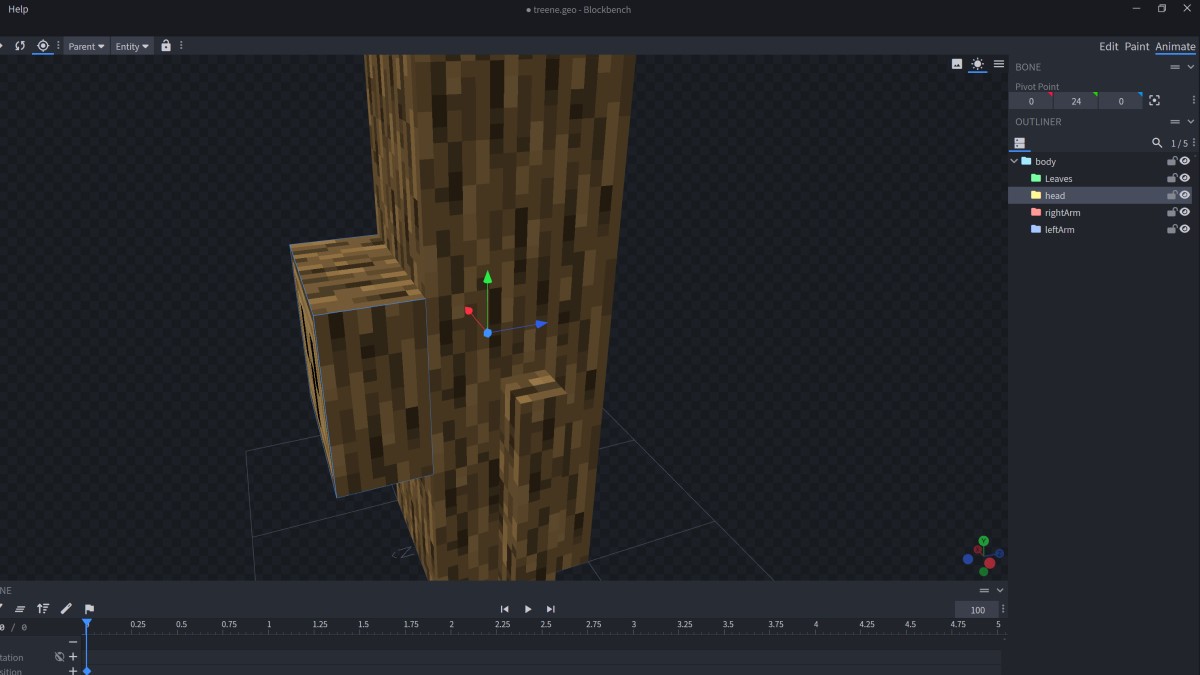Click the blue Z axis gizmo arrow

pyautogui.click(x=541, y=324)
